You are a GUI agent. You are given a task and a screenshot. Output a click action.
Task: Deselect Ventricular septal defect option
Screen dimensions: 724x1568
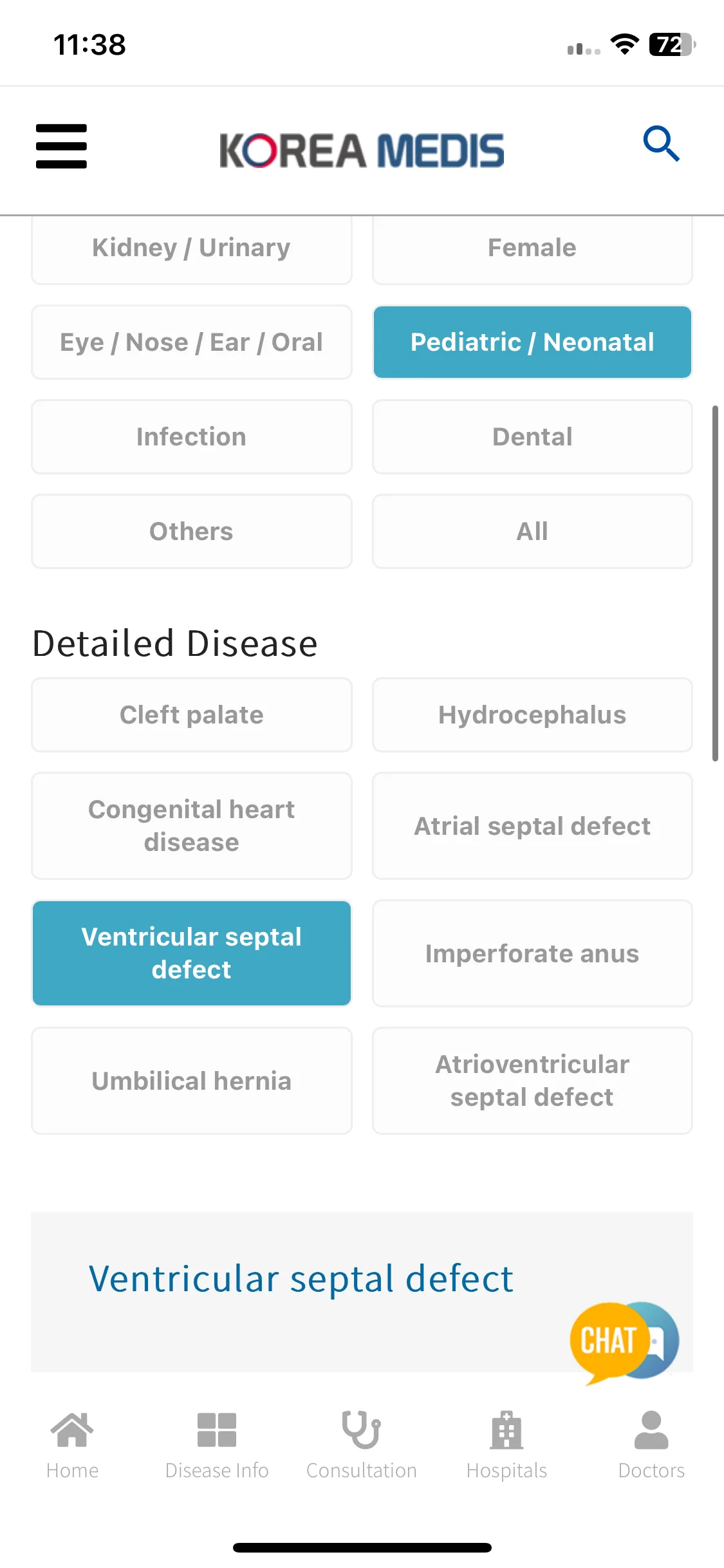point(192,953)
